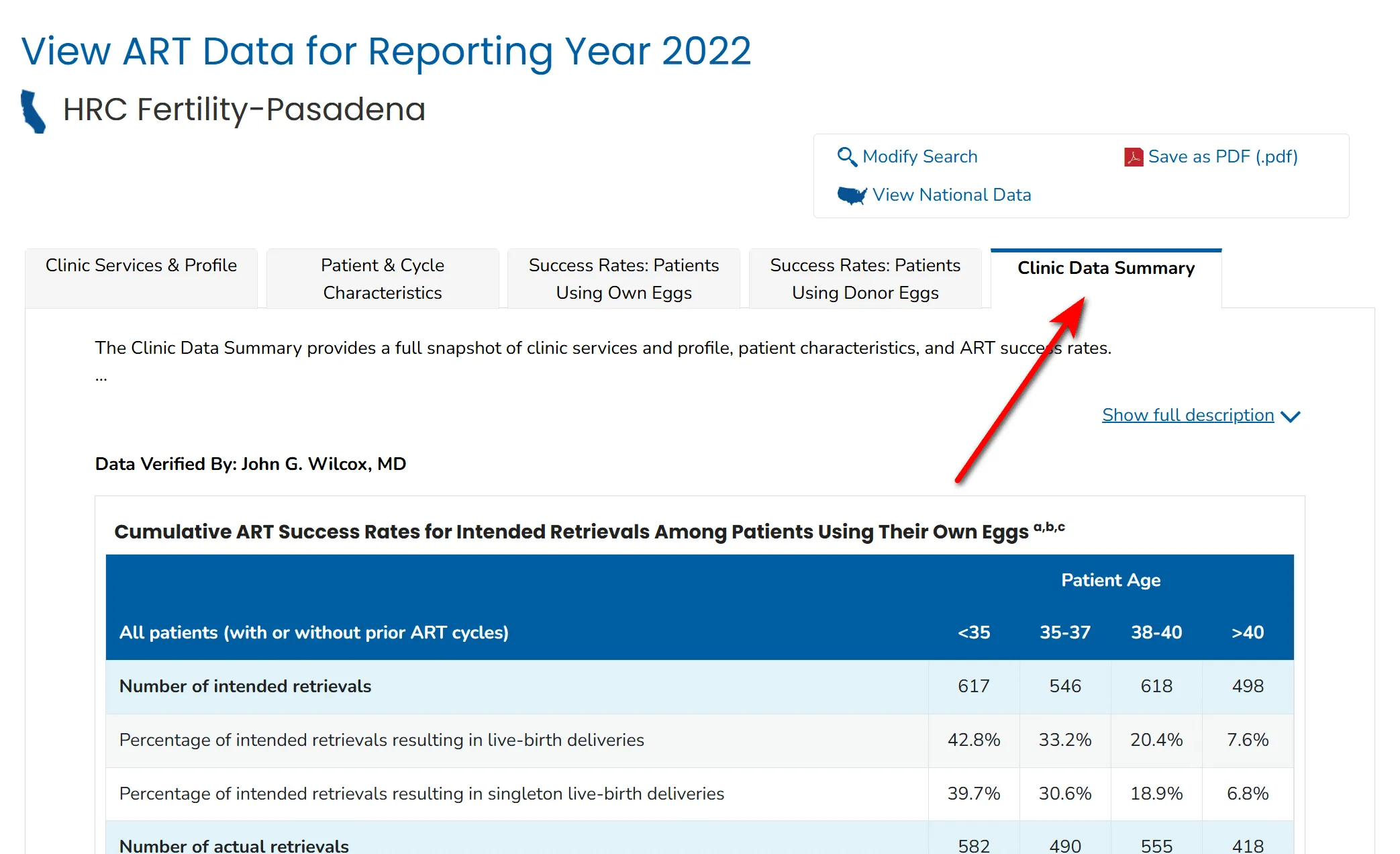Click the Modify Search link
The image size is (1400, 854).
click(919, 156)
